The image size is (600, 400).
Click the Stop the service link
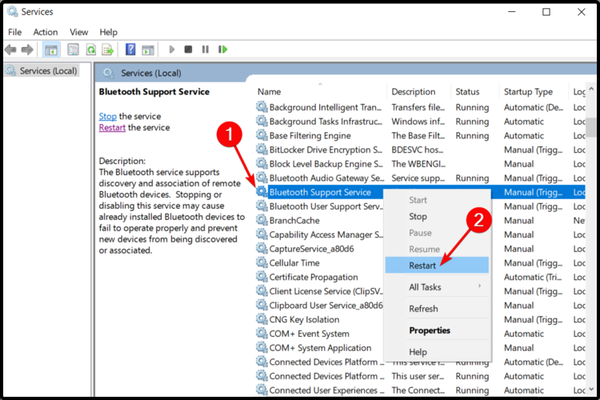tap(108, 117)
